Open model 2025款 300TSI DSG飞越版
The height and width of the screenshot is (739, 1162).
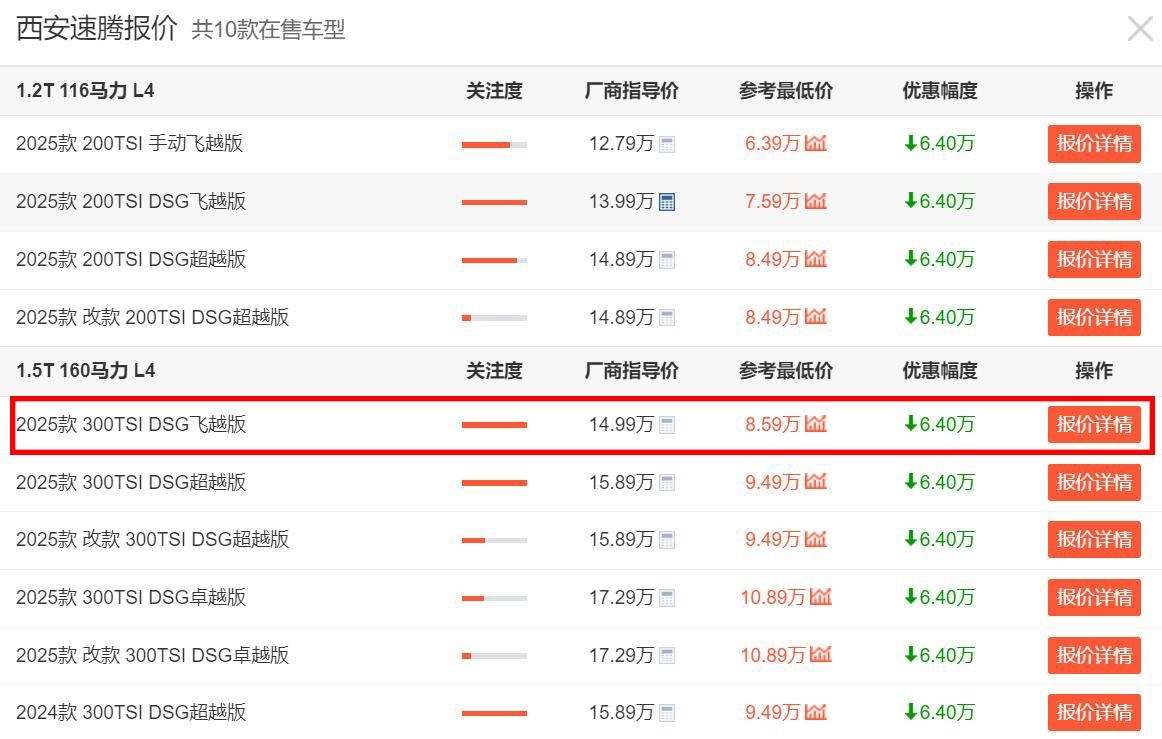131,424
